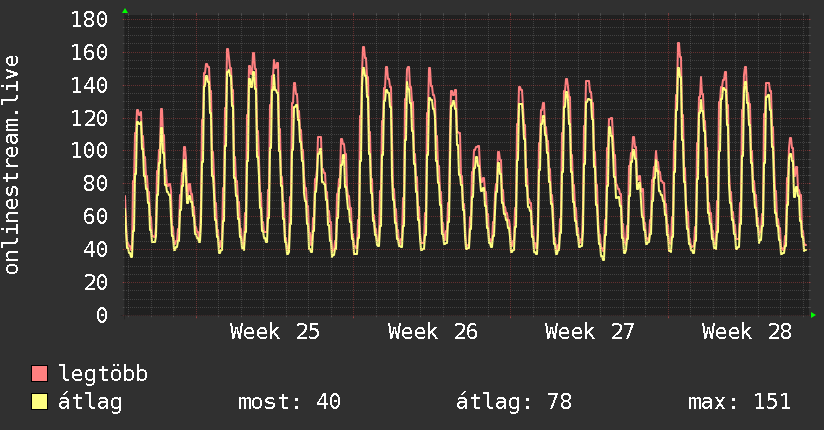Select the átlag legend label
Screen dimensions: 824x430
tap(90, 402)
